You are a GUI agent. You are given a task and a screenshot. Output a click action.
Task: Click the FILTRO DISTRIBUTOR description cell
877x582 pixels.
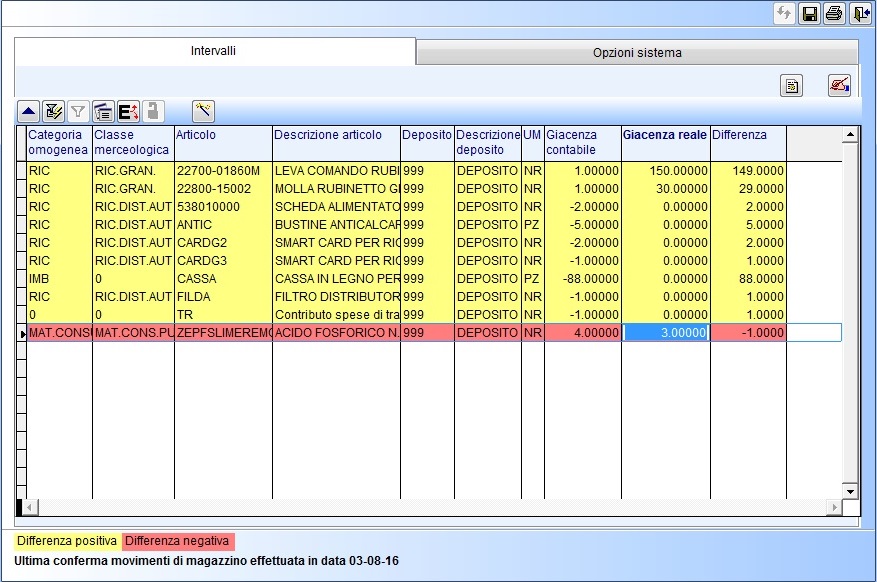tap(336, 296)
